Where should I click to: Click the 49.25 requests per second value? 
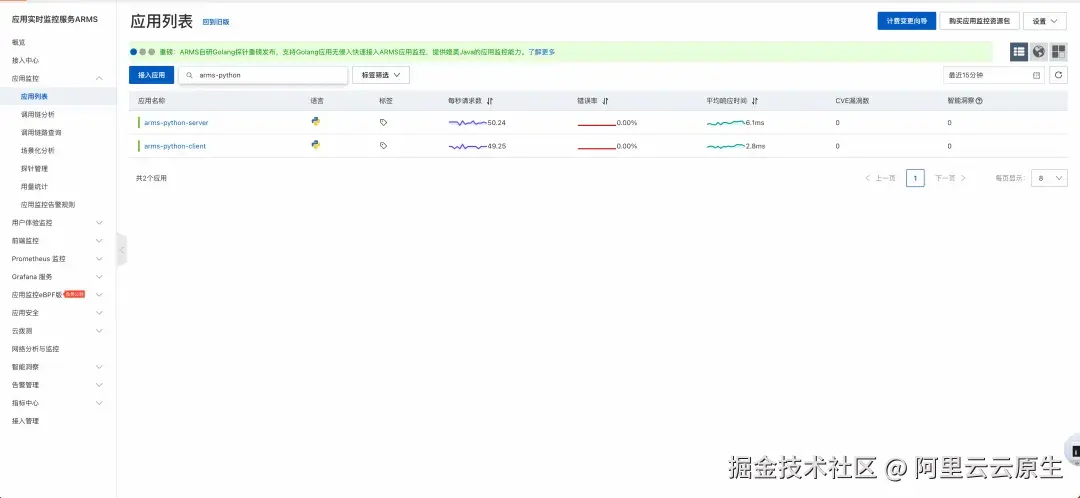497,146
